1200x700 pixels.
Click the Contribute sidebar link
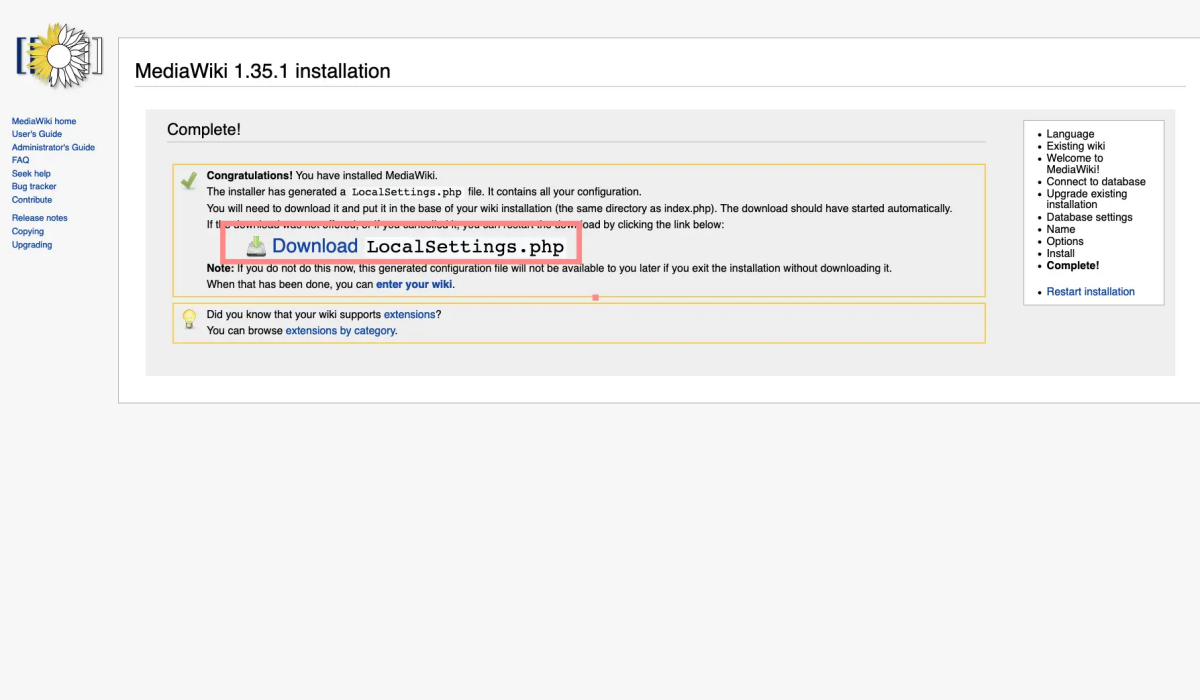pos(32,199)
